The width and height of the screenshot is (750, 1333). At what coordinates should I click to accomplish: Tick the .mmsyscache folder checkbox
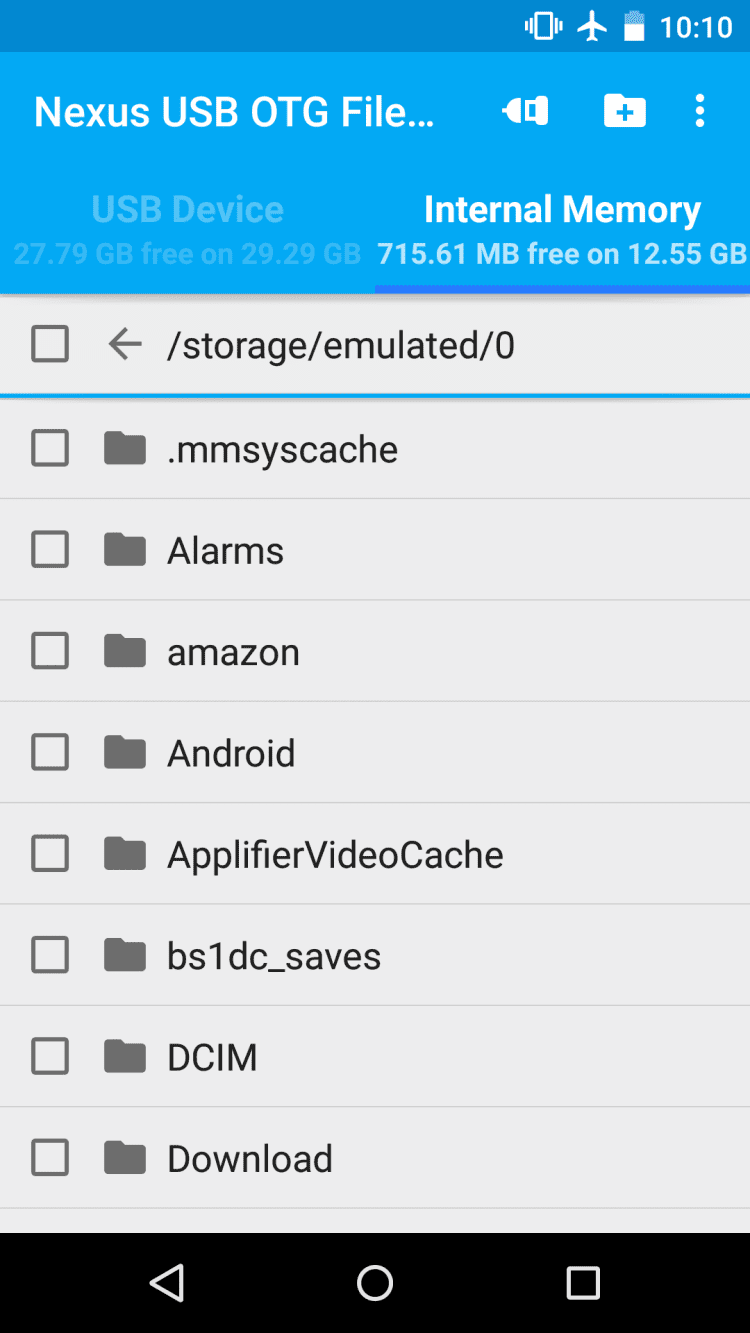coord(50,449)
